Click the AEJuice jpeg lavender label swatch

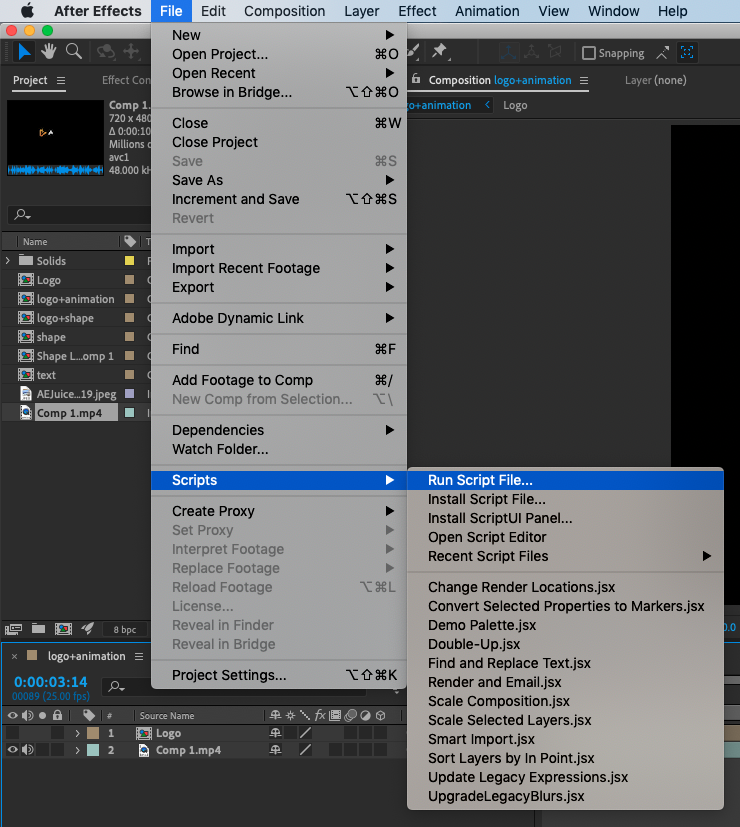click(129, 393)
